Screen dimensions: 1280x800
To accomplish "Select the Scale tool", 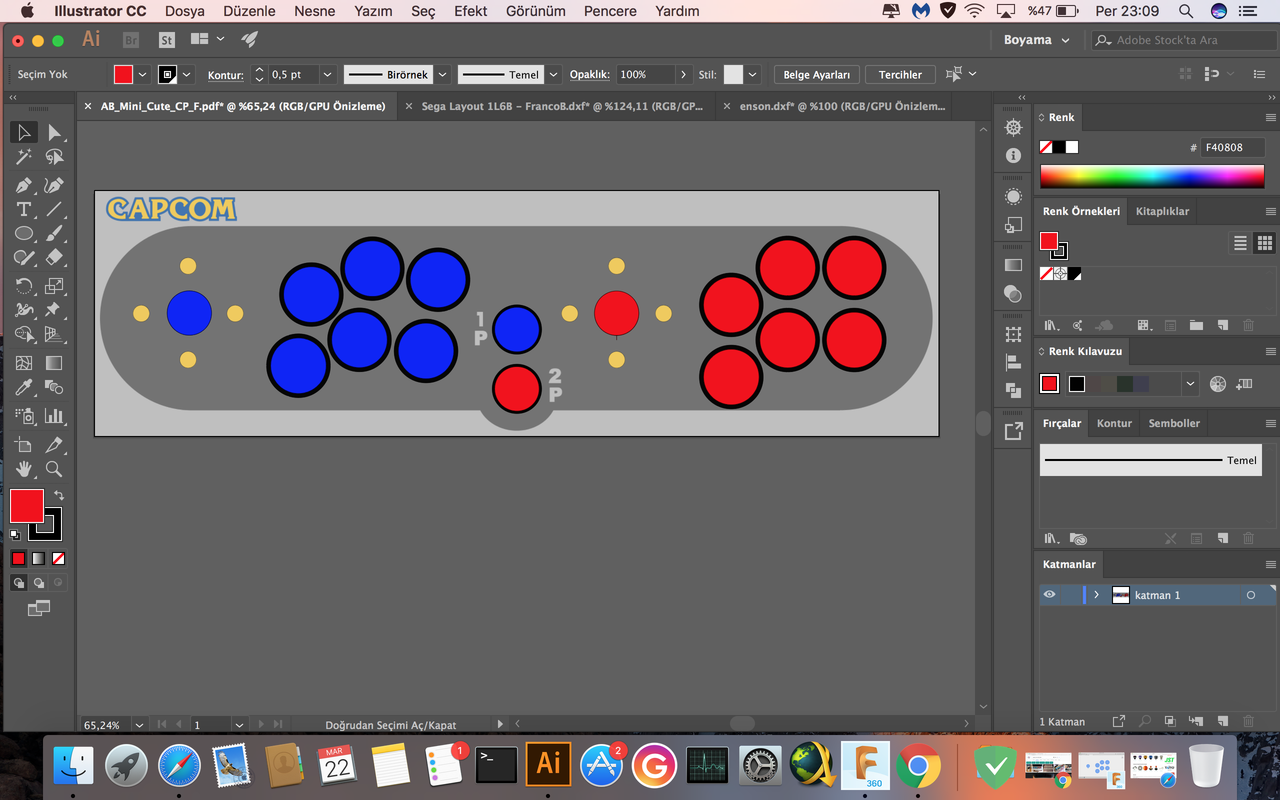I will point(54,286).
